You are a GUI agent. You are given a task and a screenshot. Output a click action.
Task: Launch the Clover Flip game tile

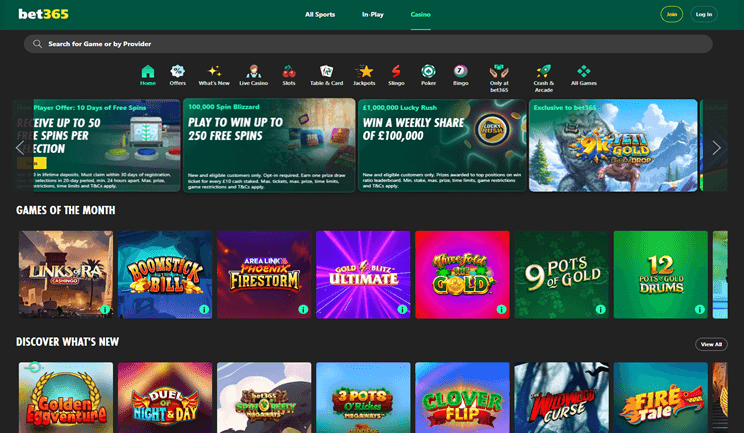(x=463, y=398)
